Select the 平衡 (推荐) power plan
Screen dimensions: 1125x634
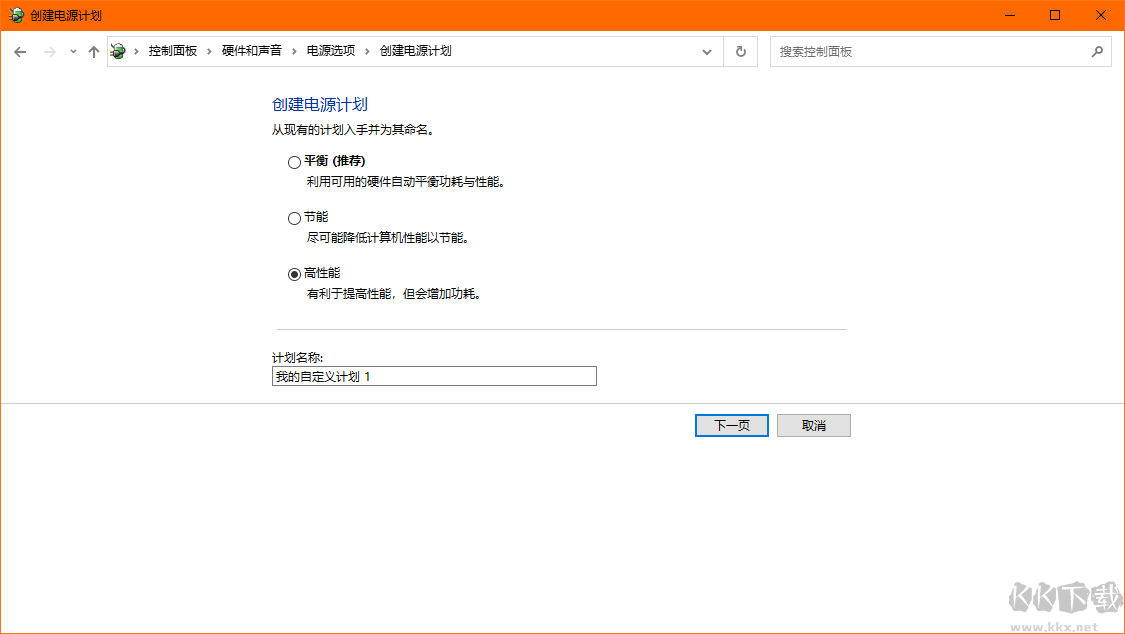(x=294, y=162)
